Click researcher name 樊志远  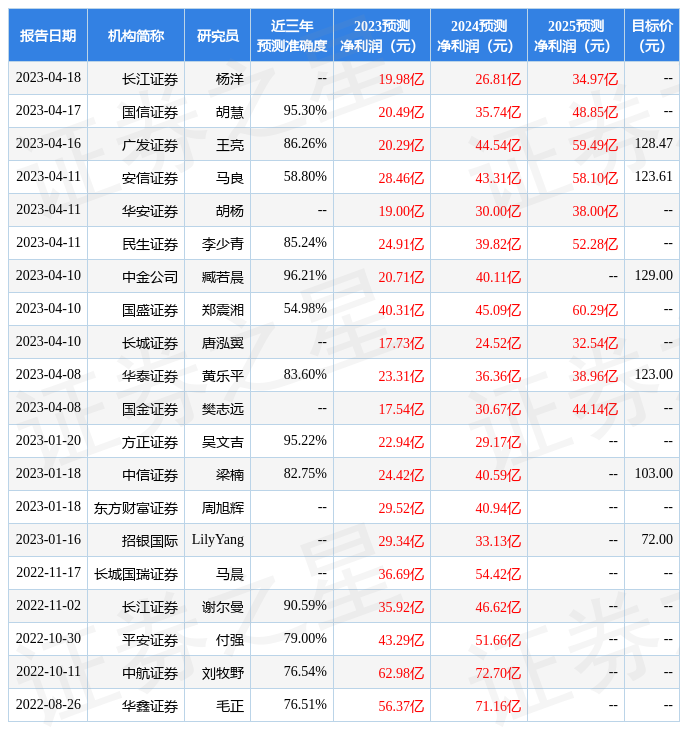pos(223,409)
